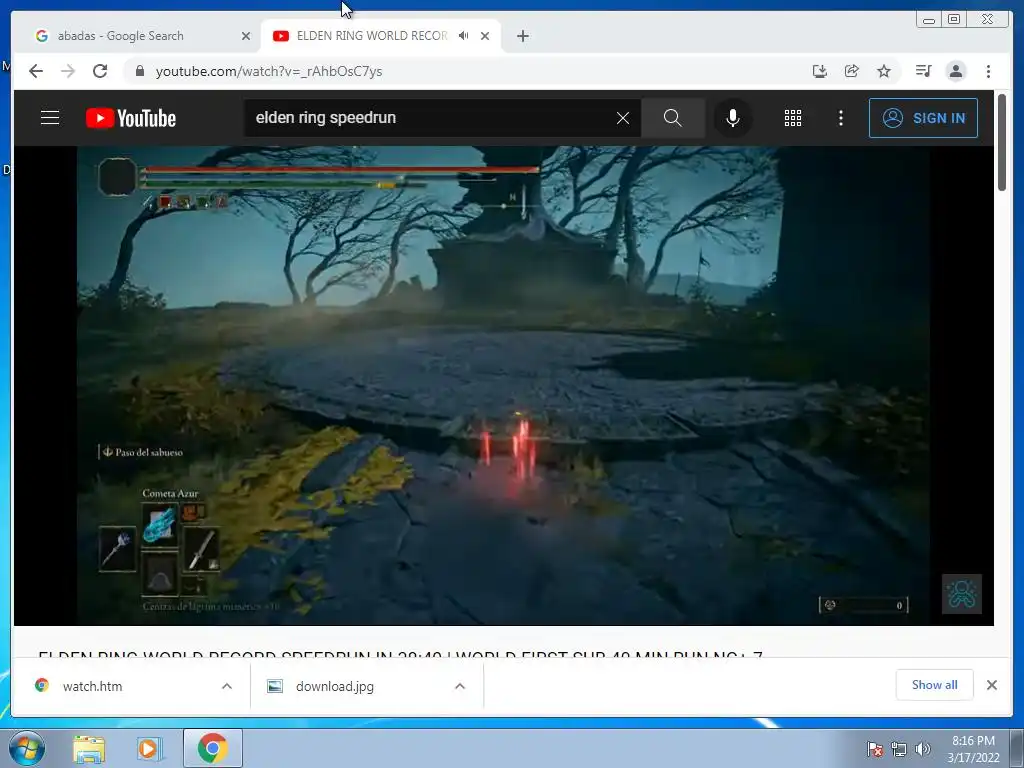Open Windows Start menu
1024x768 pixels.
(26, 748)
